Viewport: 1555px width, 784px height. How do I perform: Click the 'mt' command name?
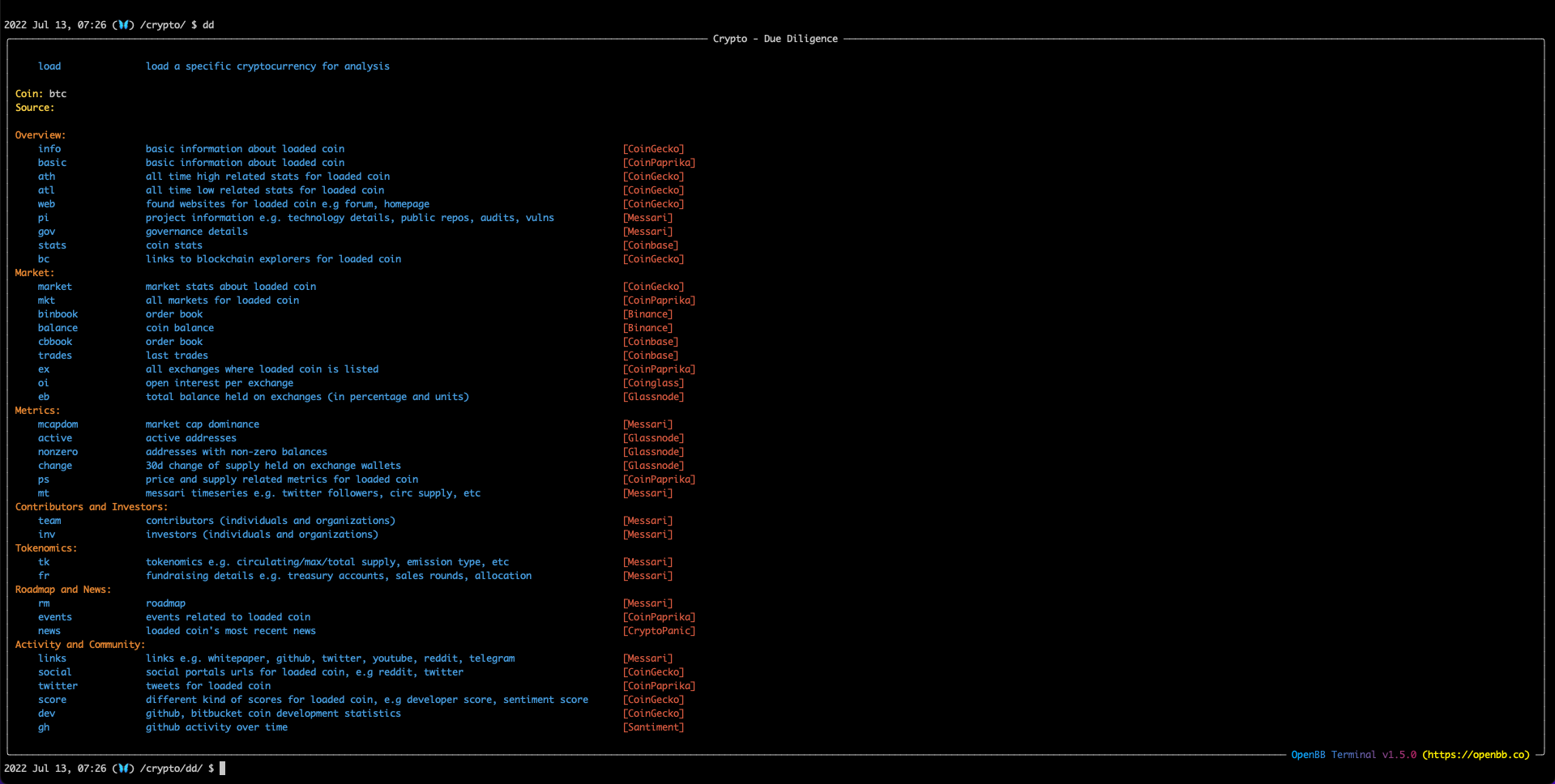coord(44,493)
